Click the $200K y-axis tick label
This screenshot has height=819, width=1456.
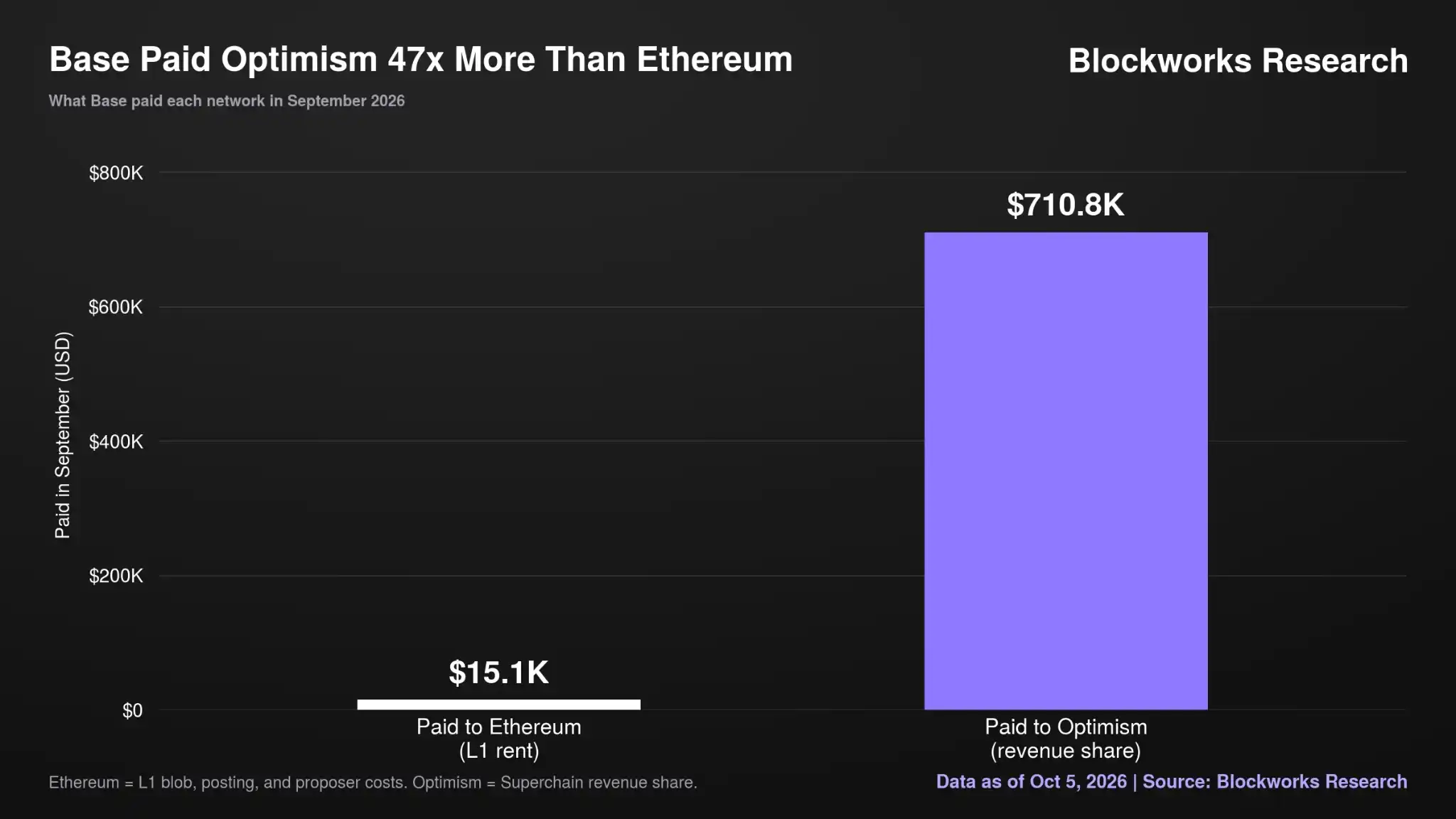click(116, 576)
